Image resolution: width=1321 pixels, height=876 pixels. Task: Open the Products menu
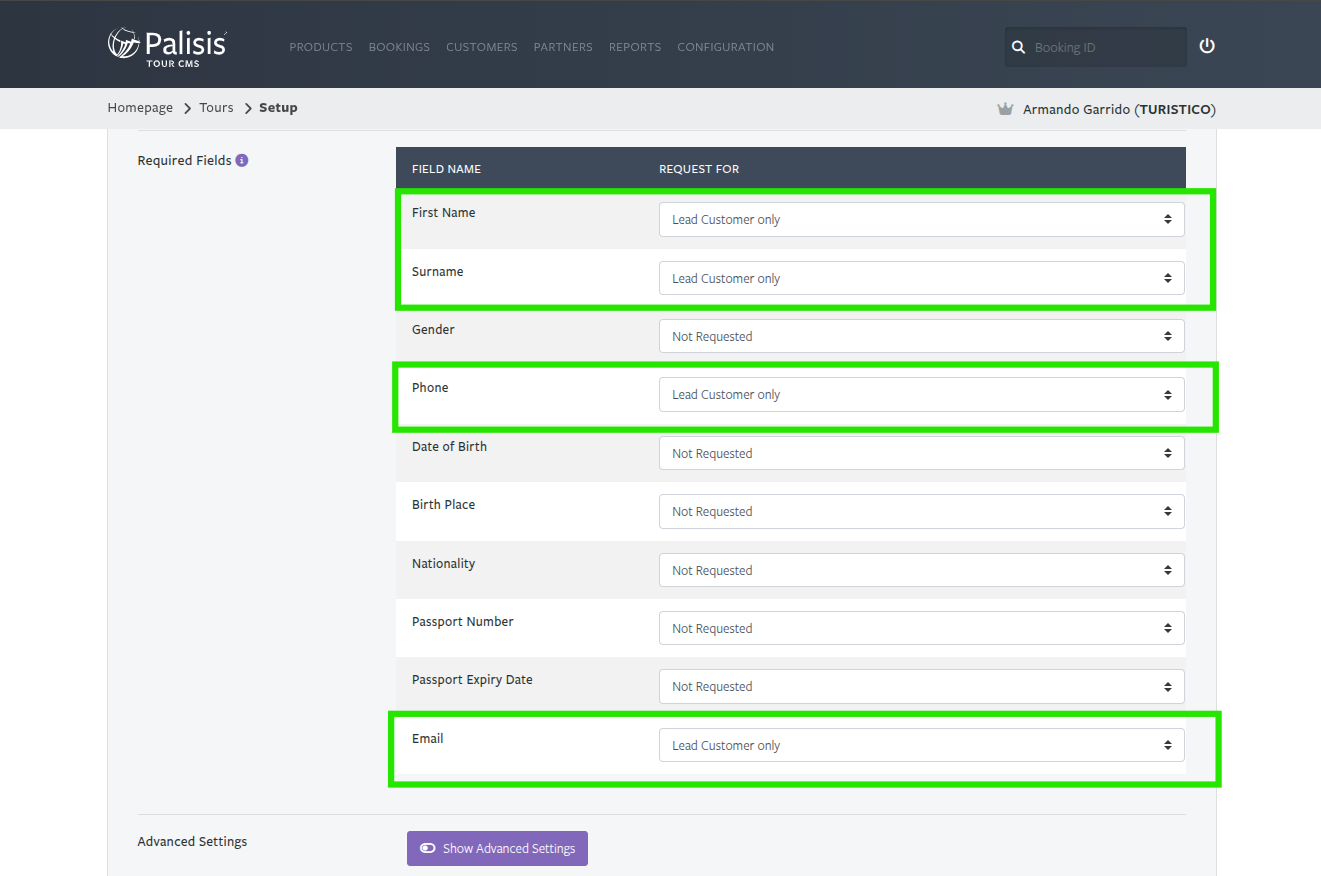tap(321, 47)
